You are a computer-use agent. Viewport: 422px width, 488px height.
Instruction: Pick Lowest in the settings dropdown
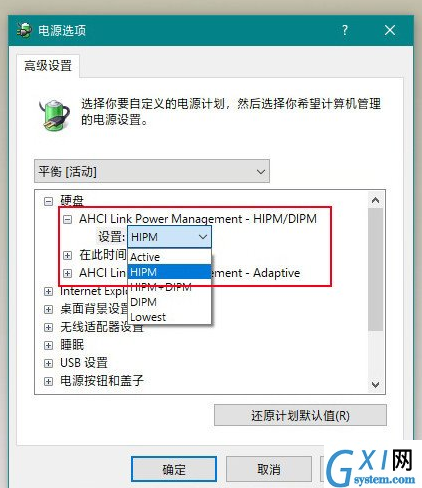(x=169, y=317)
